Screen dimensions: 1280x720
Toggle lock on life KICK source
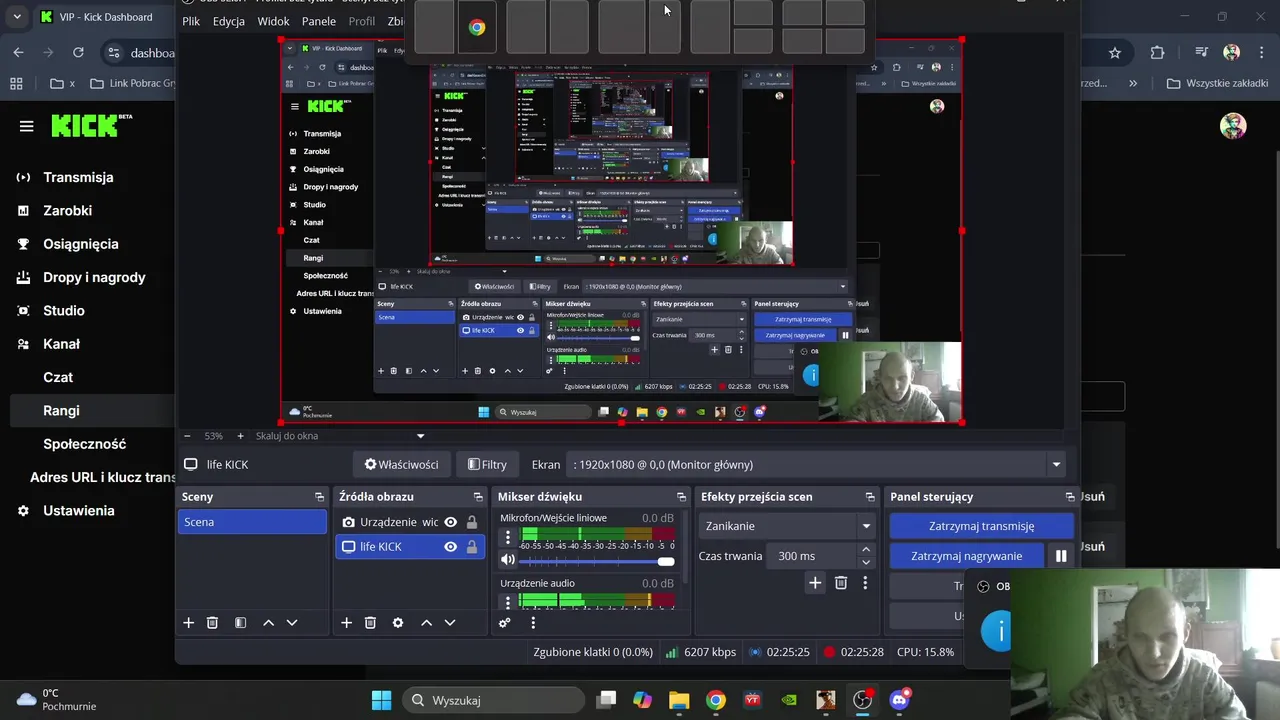pyautogui.click(x=472, y=547)
